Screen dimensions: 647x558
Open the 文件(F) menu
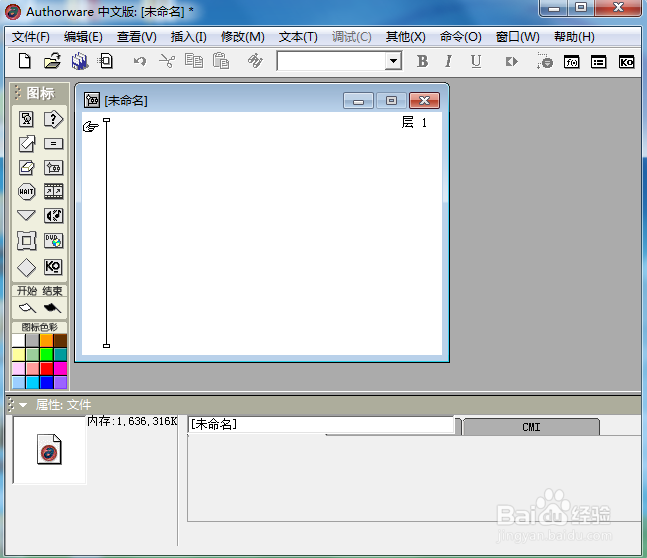tap(31, 37)
